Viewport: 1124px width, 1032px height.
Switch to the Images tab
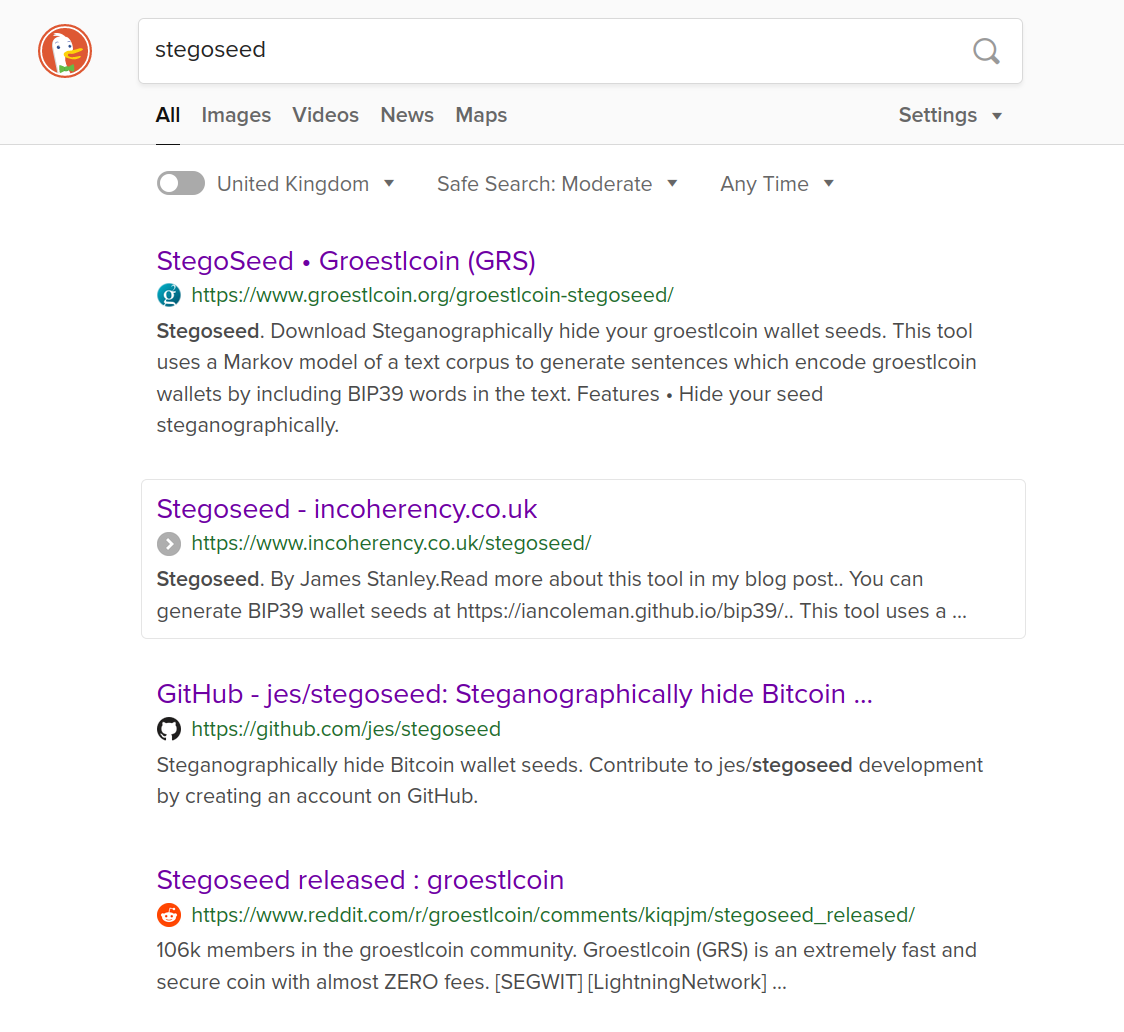[236, 115]
